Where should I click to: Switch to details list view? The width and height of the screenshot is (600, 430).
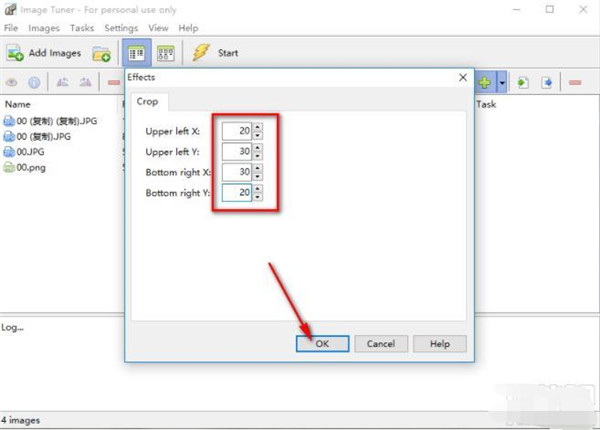click(x=136, y=54)
